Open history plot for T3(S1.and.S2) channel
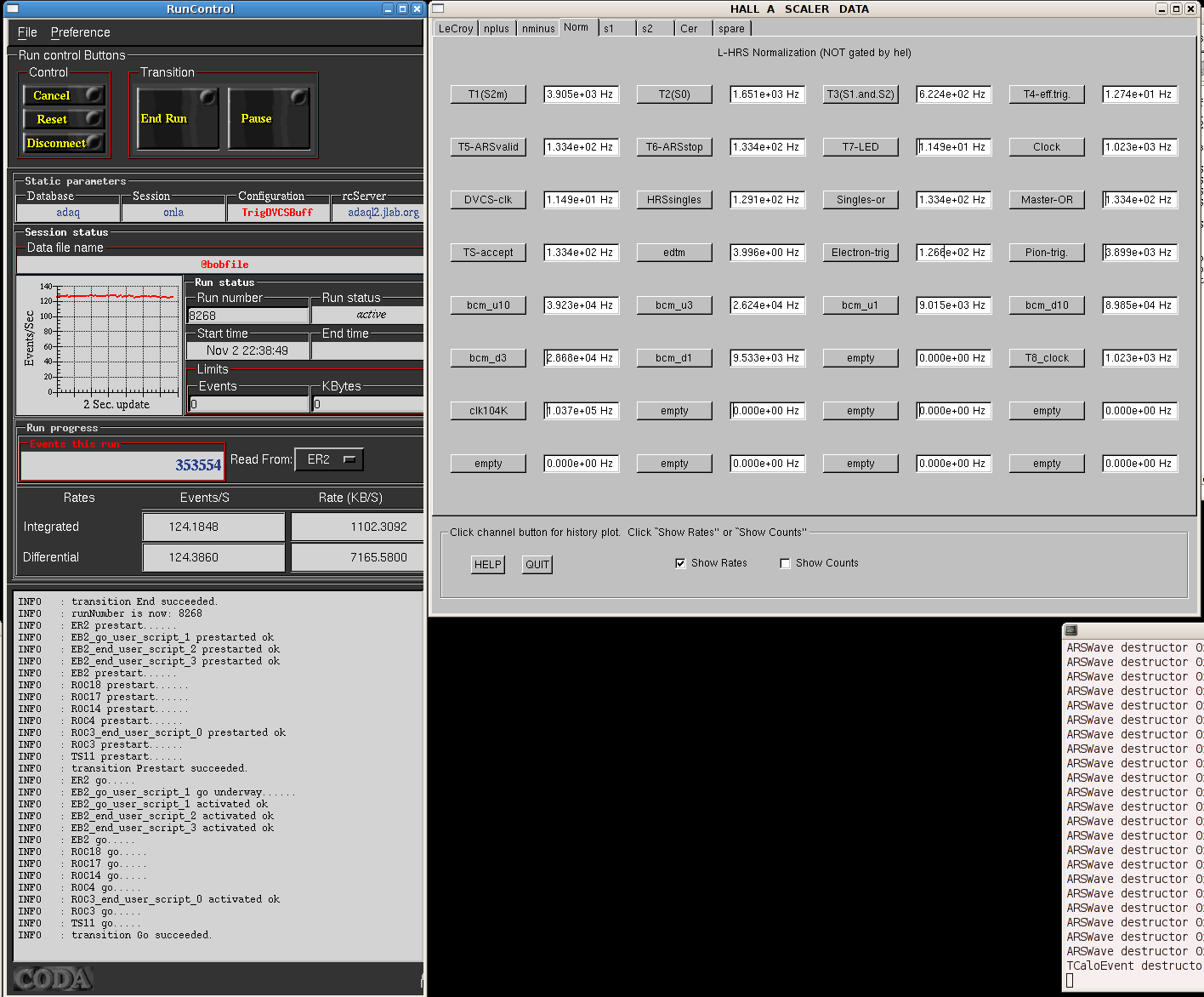The width and height of the screenshot is (1204, 997). click(860, 94)
